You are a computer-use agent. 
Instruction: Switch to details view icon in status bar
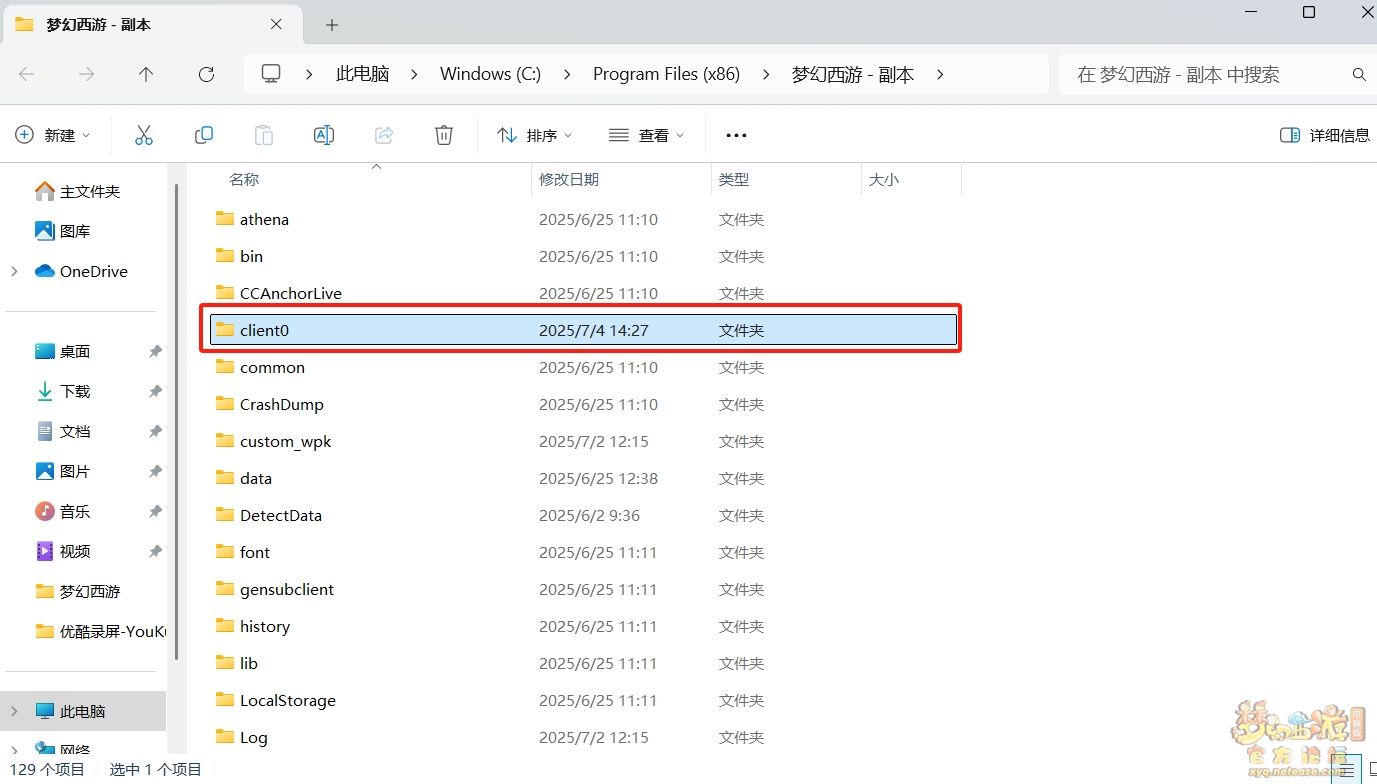(x=1348, y=769)
